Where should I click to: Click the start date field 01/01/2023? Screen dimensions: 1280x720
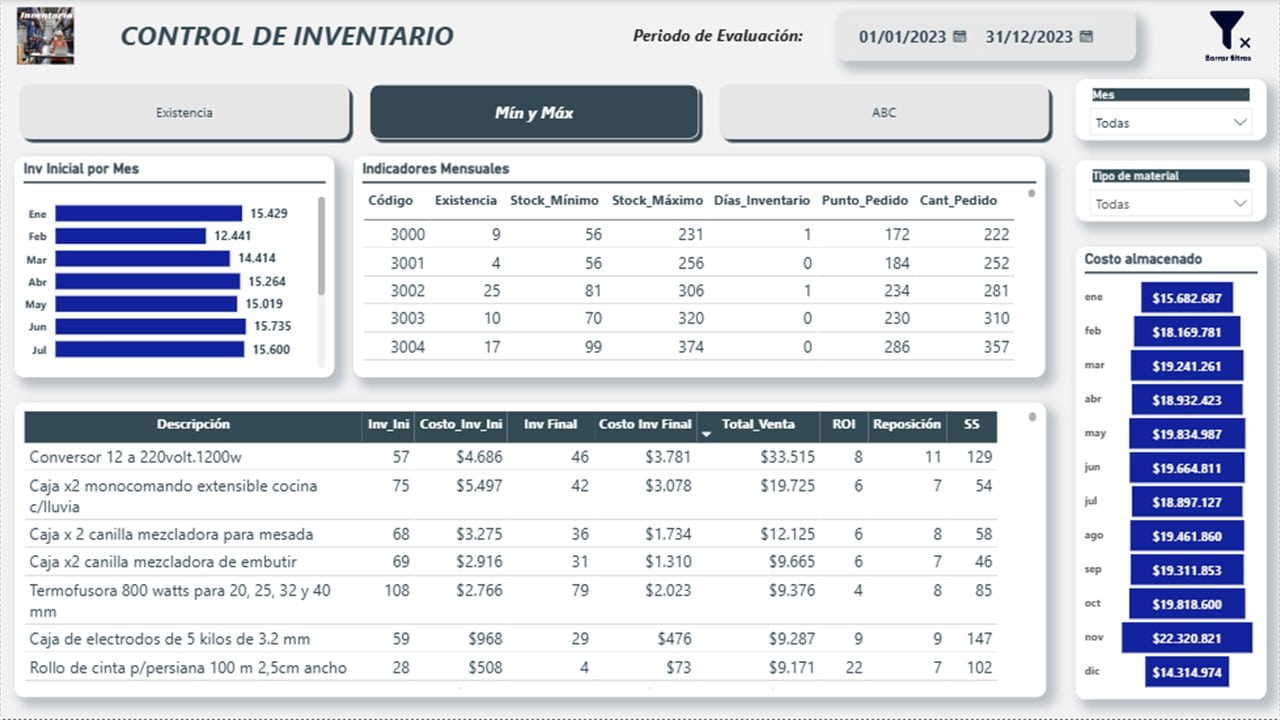902,37
